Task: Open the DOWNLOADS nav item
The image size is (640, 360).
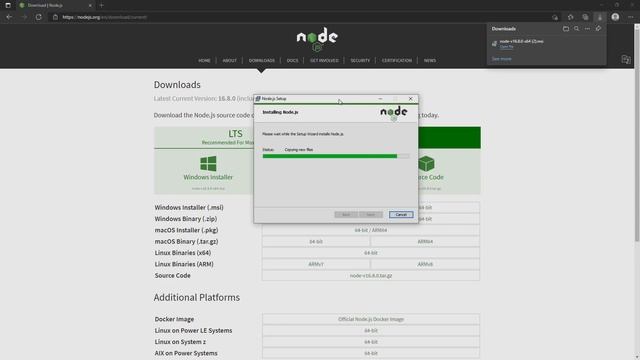Action: pos(262,60)
